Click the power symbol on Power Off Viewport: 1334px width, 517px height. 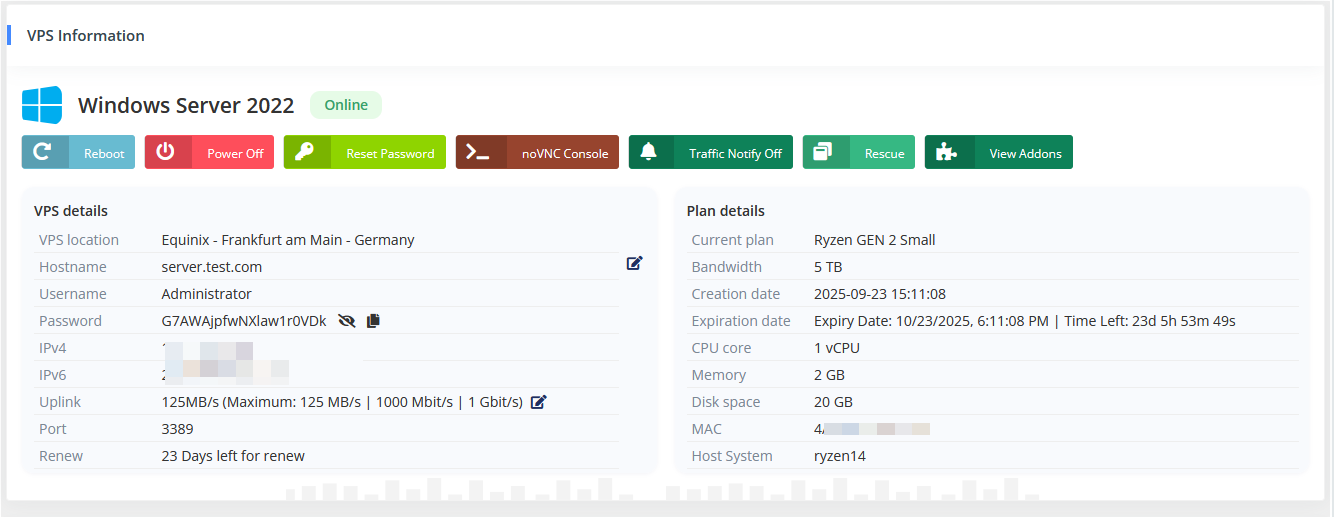[166, 153]
